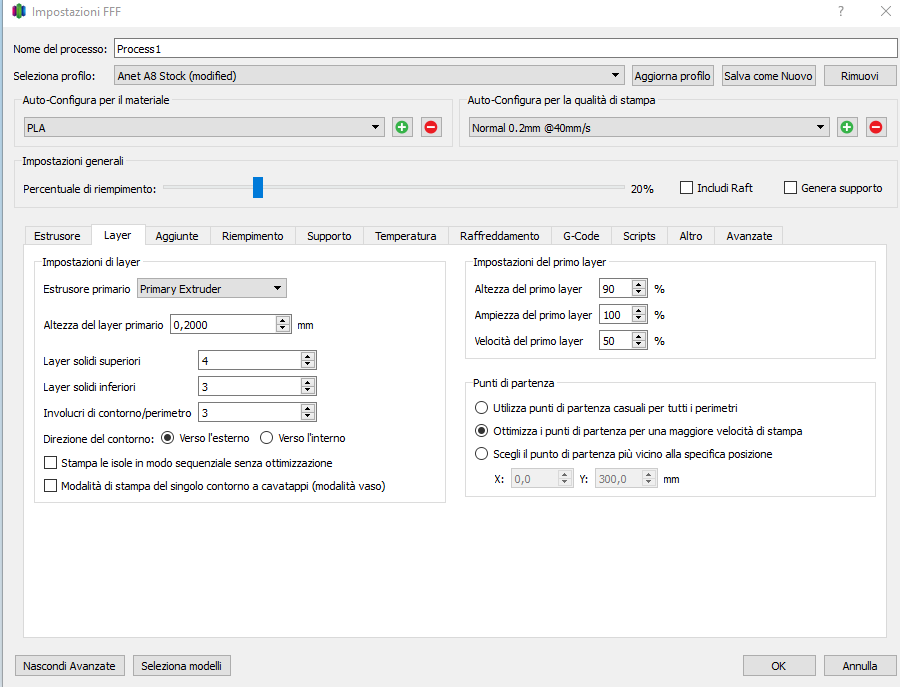Adjust the Altezza del layer primario stepper

pyautogui.click(x=282, y=324)
